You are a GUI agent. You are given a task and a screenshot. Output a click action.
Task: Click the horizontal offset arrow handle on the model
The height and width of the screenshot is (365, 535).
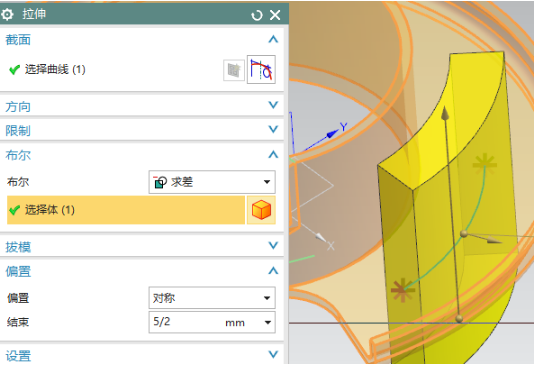[x=494, y=240]
